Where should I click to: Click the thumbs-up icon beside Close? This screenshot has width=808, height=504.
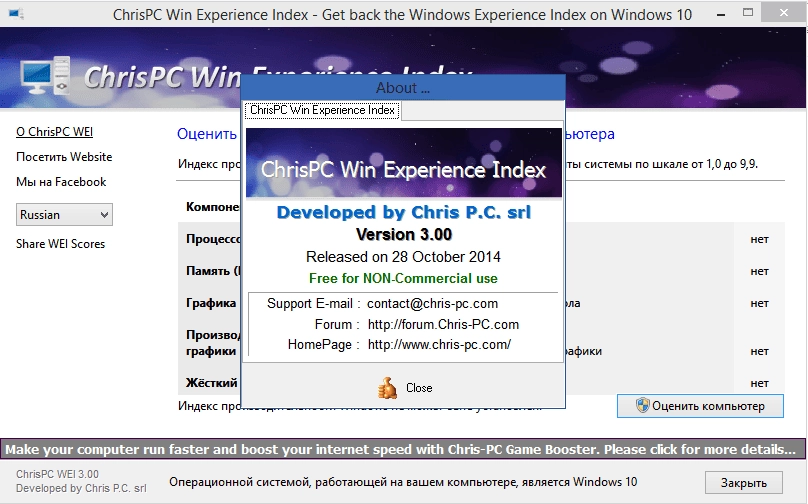tap(387, 388)
